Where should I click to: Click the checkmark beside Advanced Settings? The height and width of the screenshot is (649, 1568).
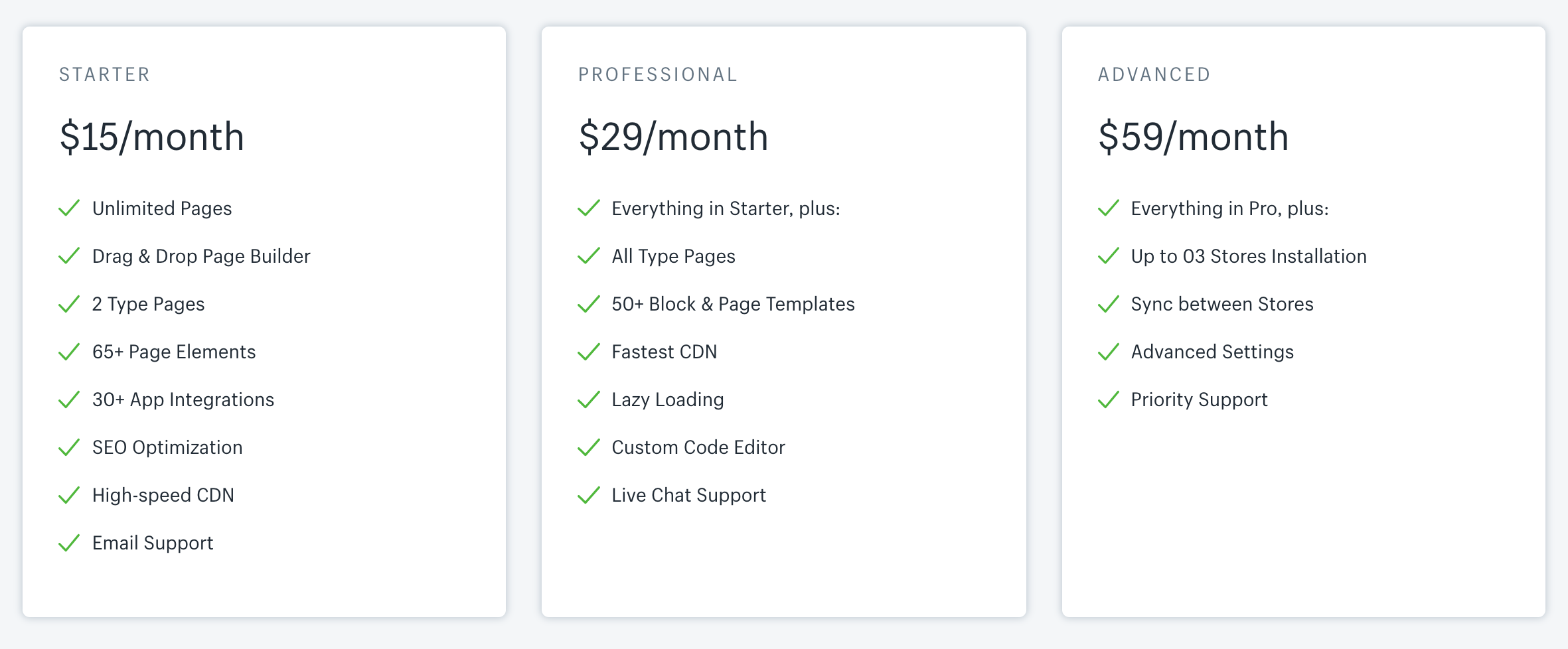[x=1109, y=352]
